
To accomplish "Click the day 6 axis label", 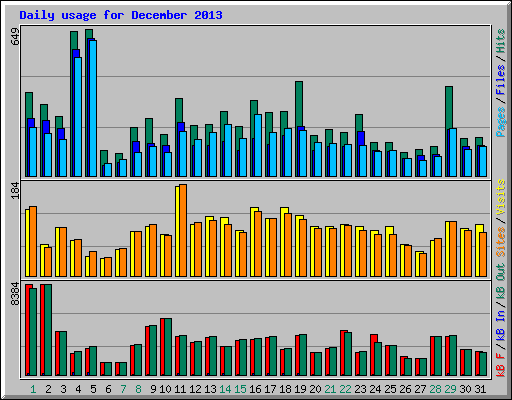I will [x=108, y=389].
